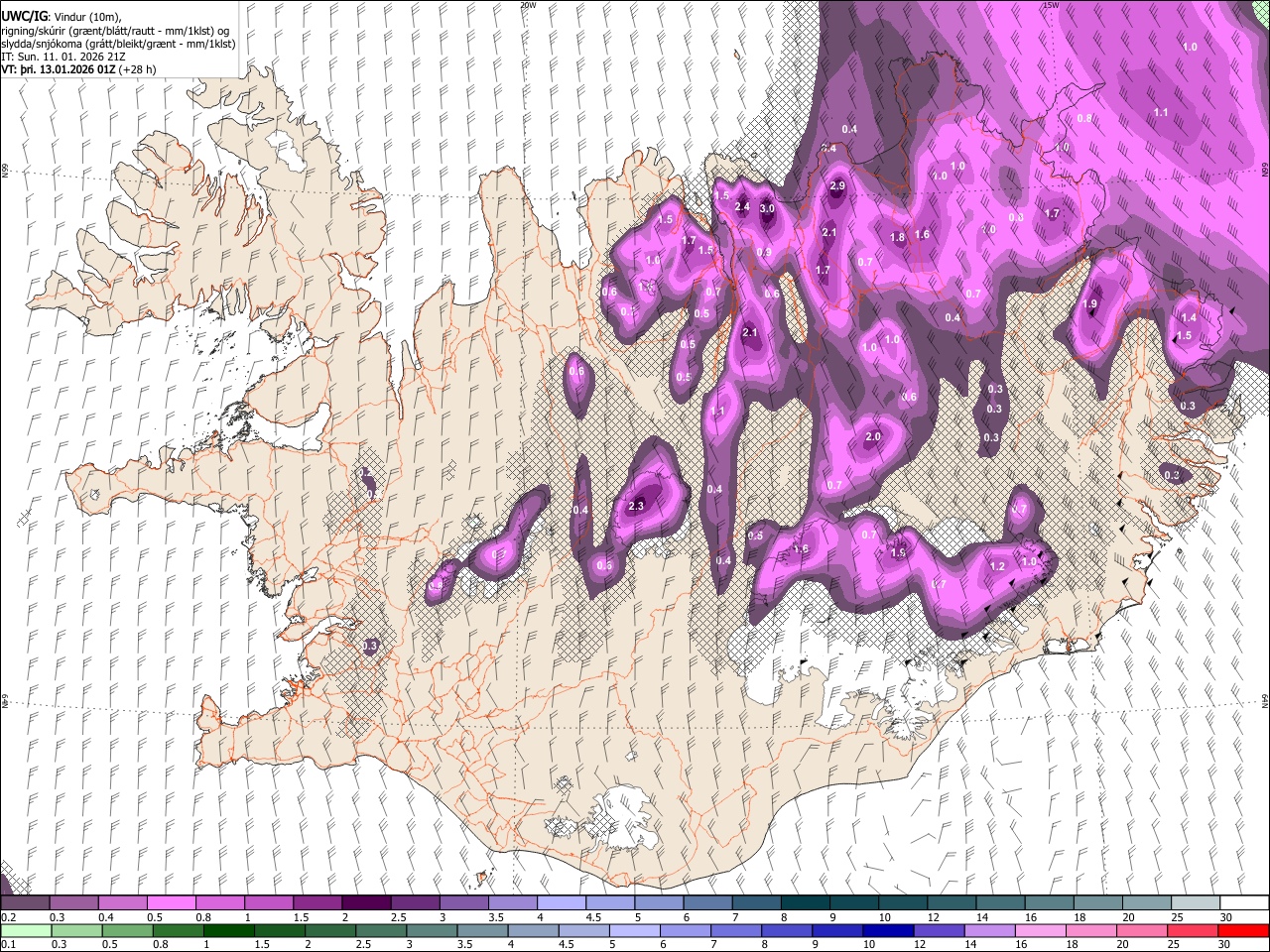Choose the medium green 0.5 rain swatch

click(x=128, y=930)
